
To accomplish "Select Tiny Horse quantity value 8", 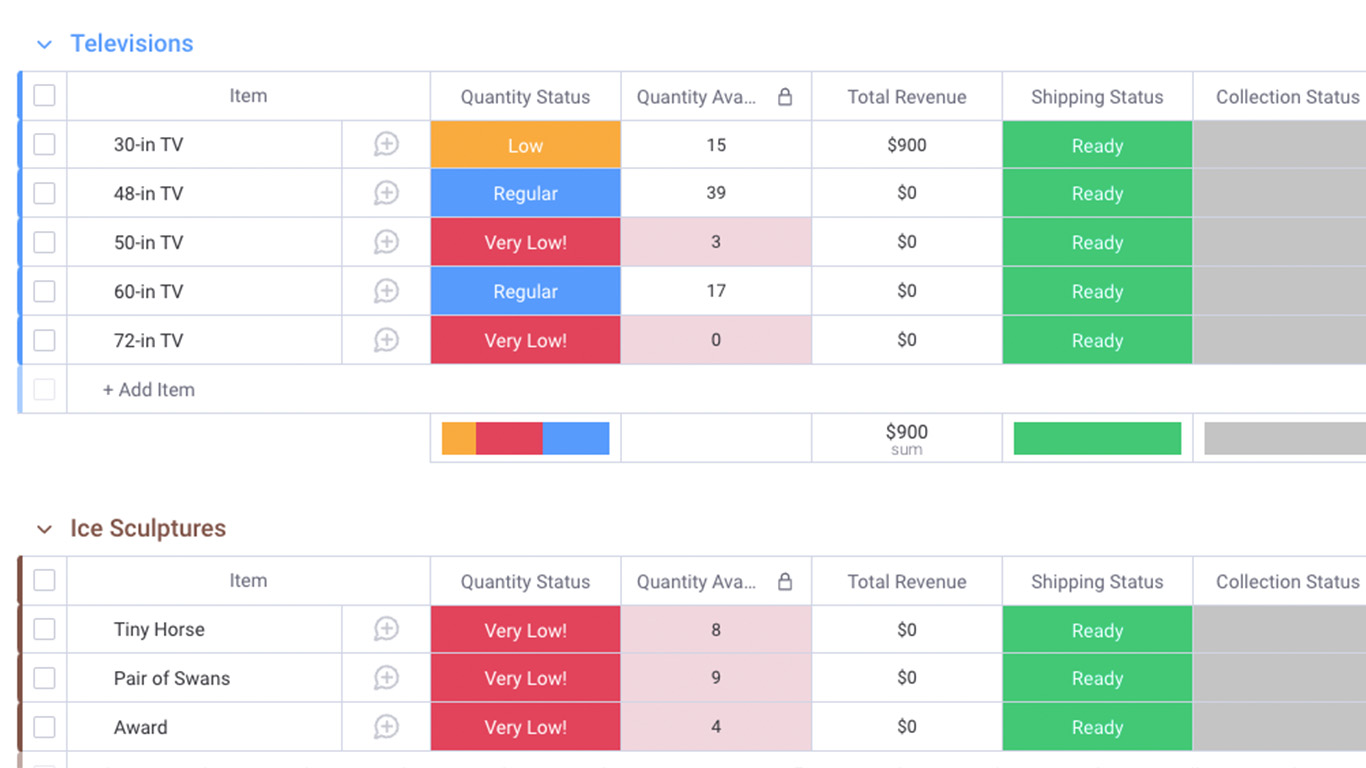I will (x=716, y=630).
